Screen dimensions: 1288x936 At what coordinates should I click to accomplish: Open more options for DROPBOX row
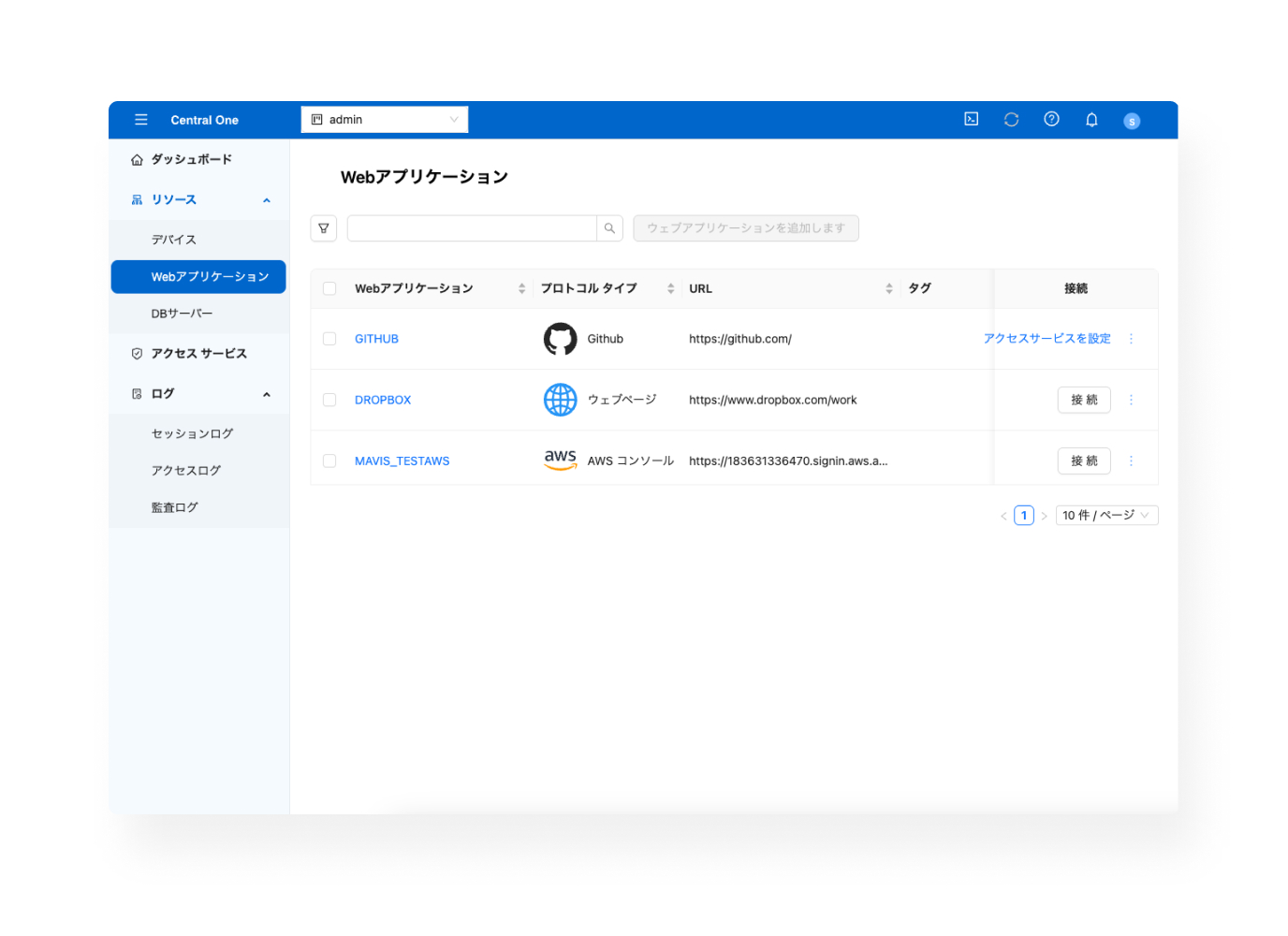1131,400
